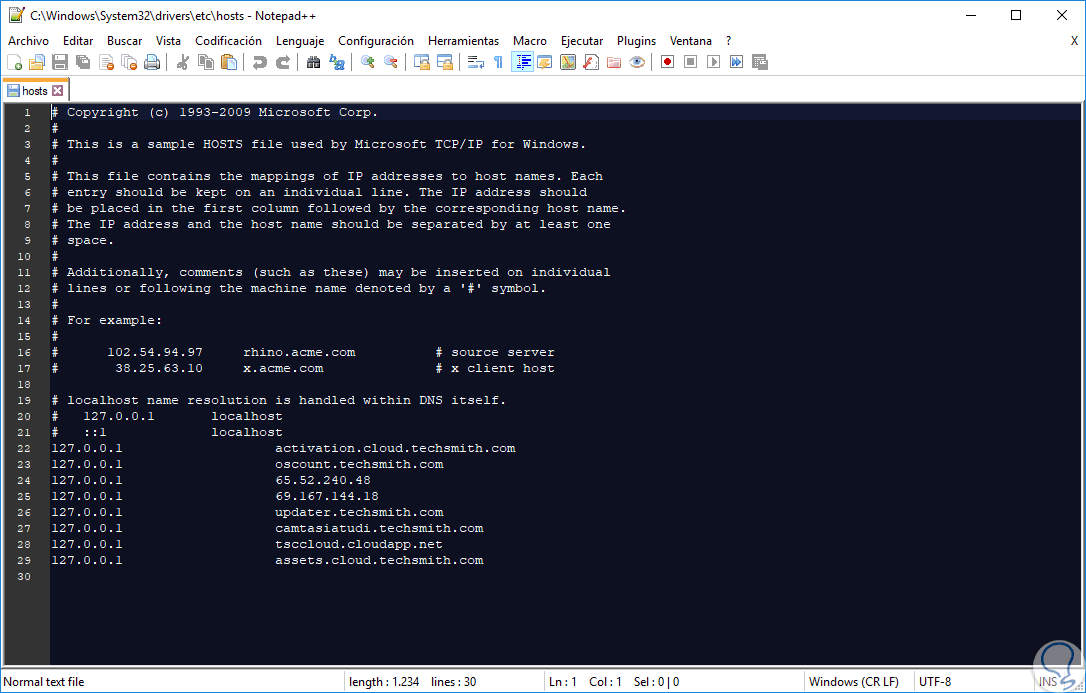The height and width of the screenshot is (693, 1086).
Task: Save the hosts file with the Save icon
Action: click(x=60, y=62)
